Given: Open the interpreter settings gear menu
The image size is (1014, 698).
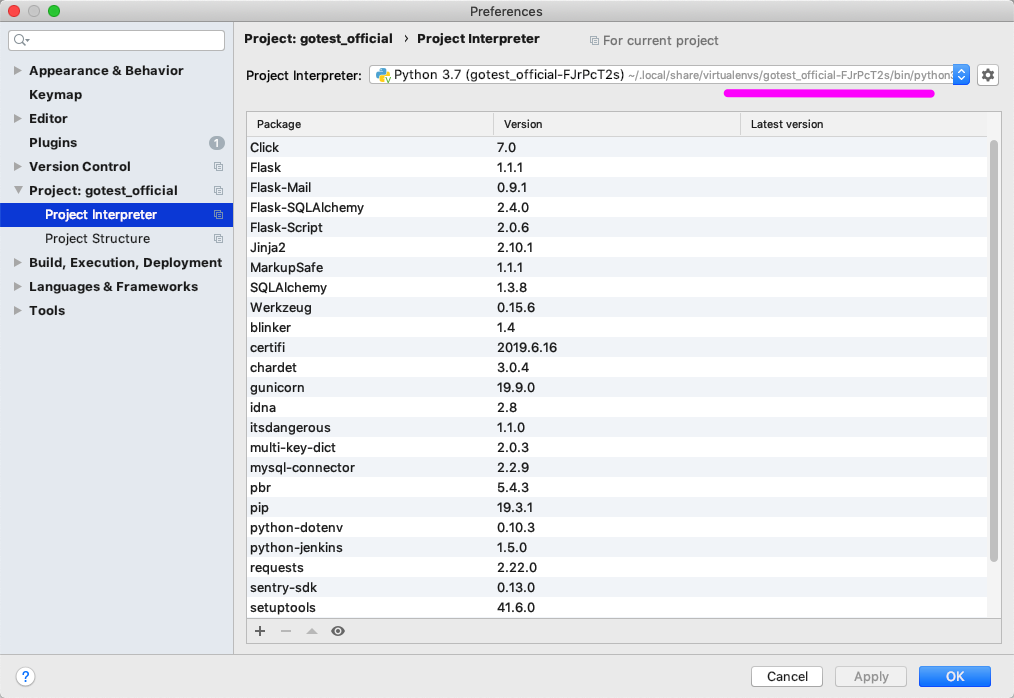Looking at the screenshot, I should pyautogui.click(x=987, y=74).
